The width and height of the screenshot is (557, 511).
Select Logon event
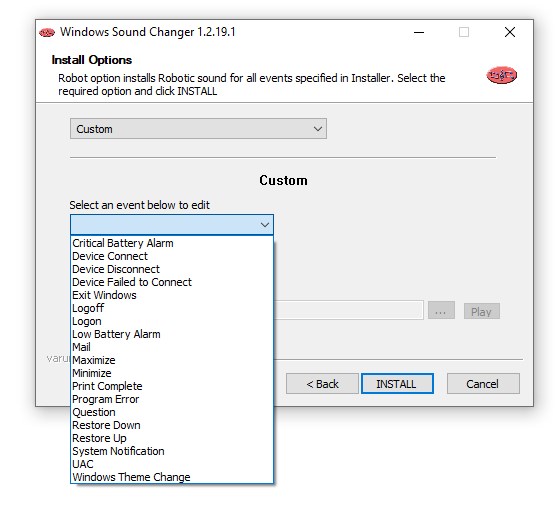click(172, 321)
